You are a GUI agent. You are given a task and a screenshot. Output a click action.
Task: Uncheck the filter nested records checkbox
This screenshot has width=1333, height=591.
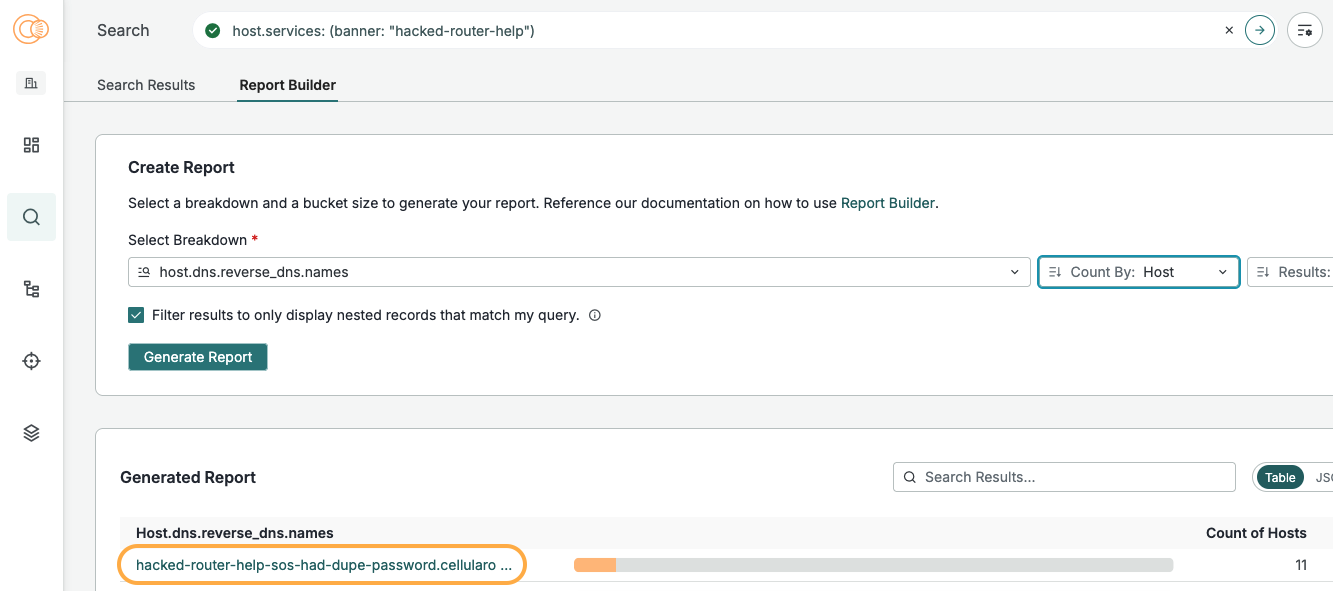click(136, 315)
